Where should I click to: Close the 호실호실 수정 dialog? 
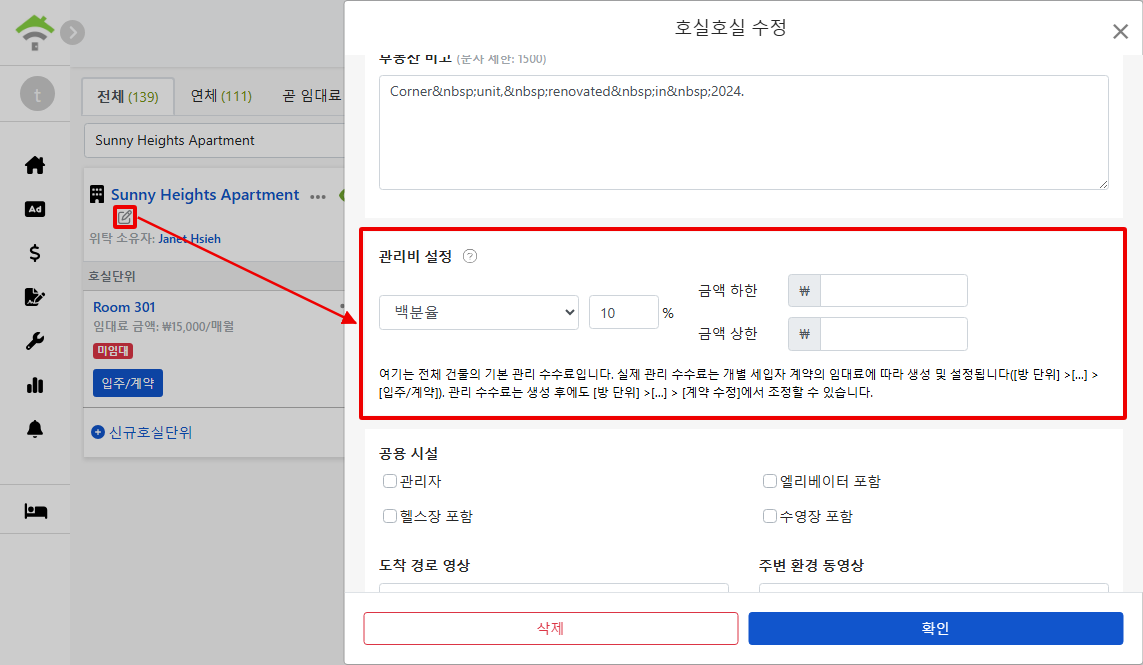pos(1120,31)
